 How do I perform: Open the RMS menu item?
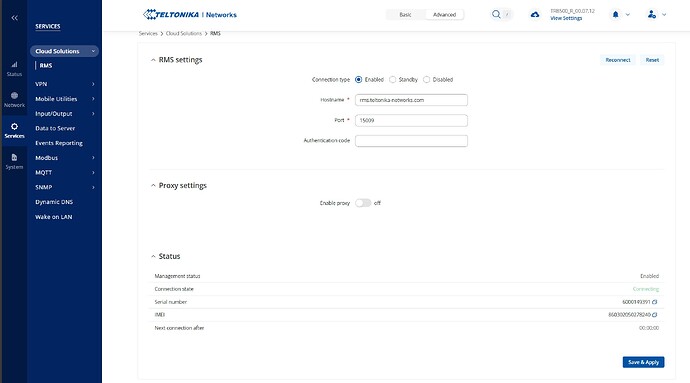46,66
